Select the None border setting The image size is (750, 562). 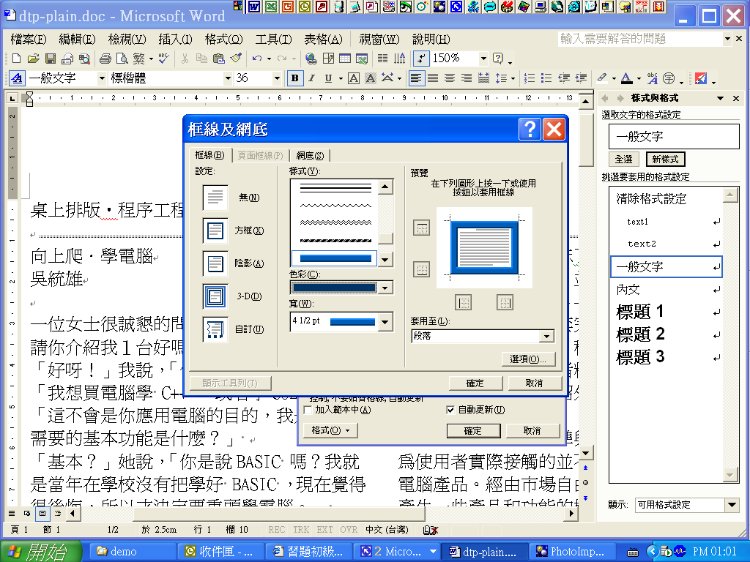click(x=215, y=197)
